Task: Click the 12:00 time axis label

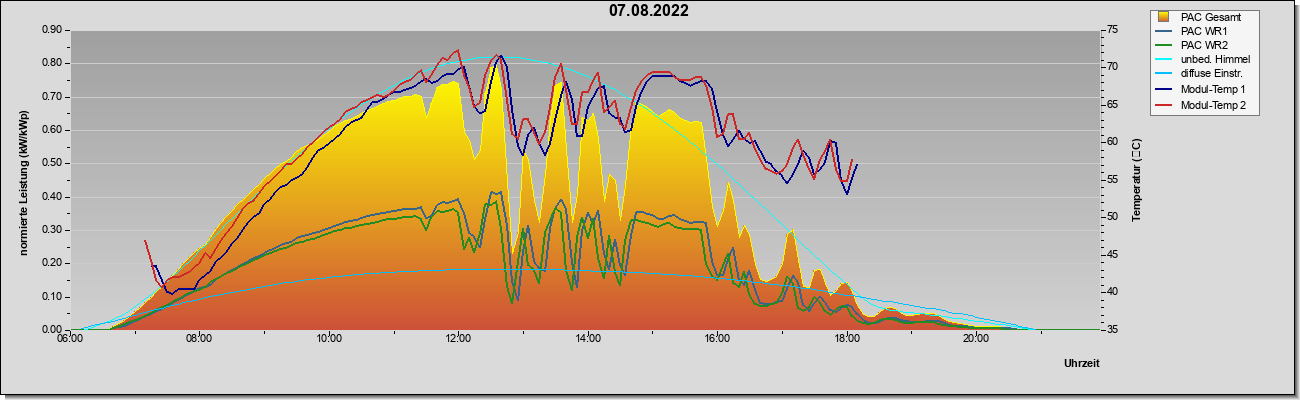Action: [458, 339]
